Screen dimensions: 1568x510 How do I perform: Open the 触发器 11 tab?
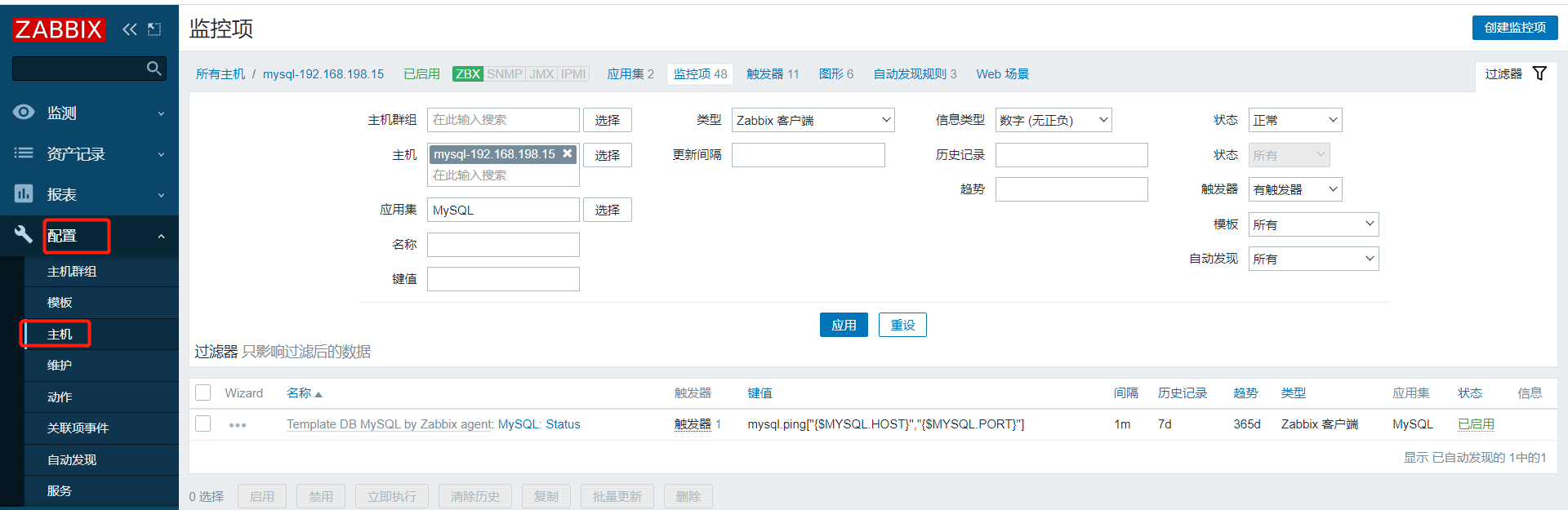(x=773, y=74)
